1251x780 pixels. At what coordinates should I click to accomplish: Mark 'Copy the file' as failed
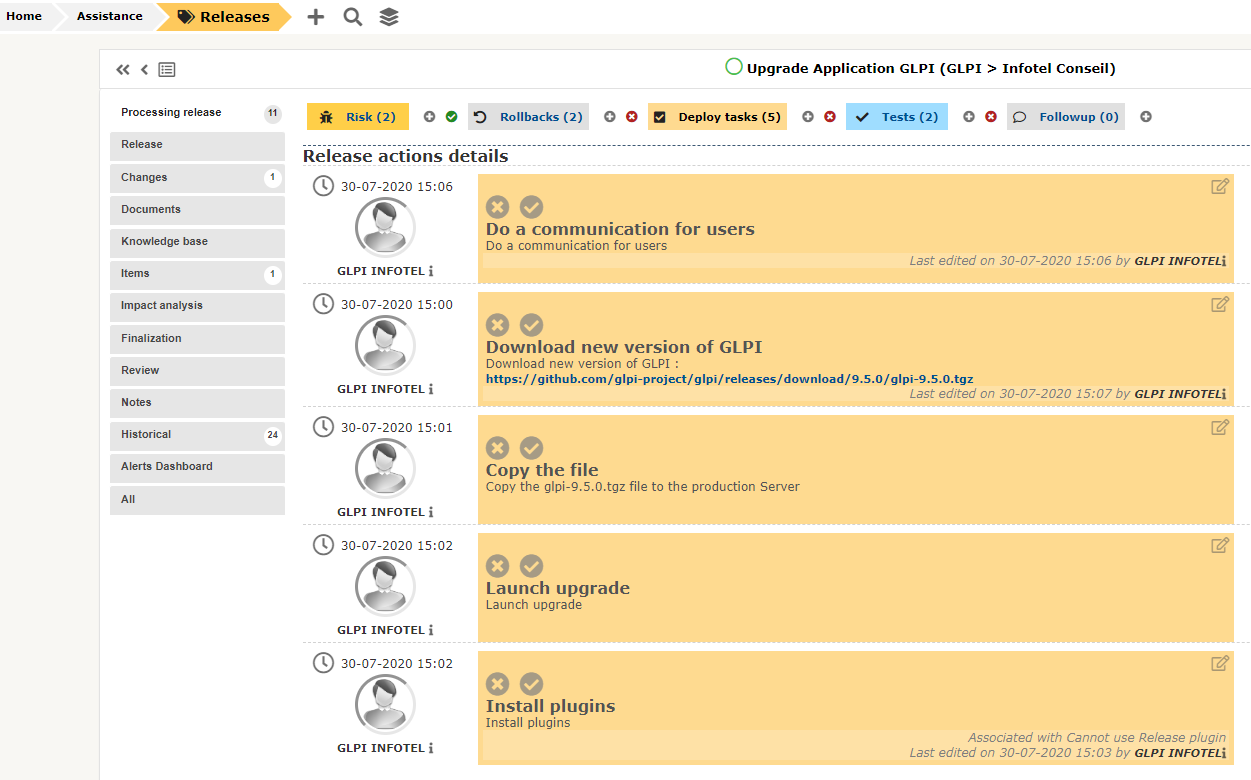(x=497, y=448)
